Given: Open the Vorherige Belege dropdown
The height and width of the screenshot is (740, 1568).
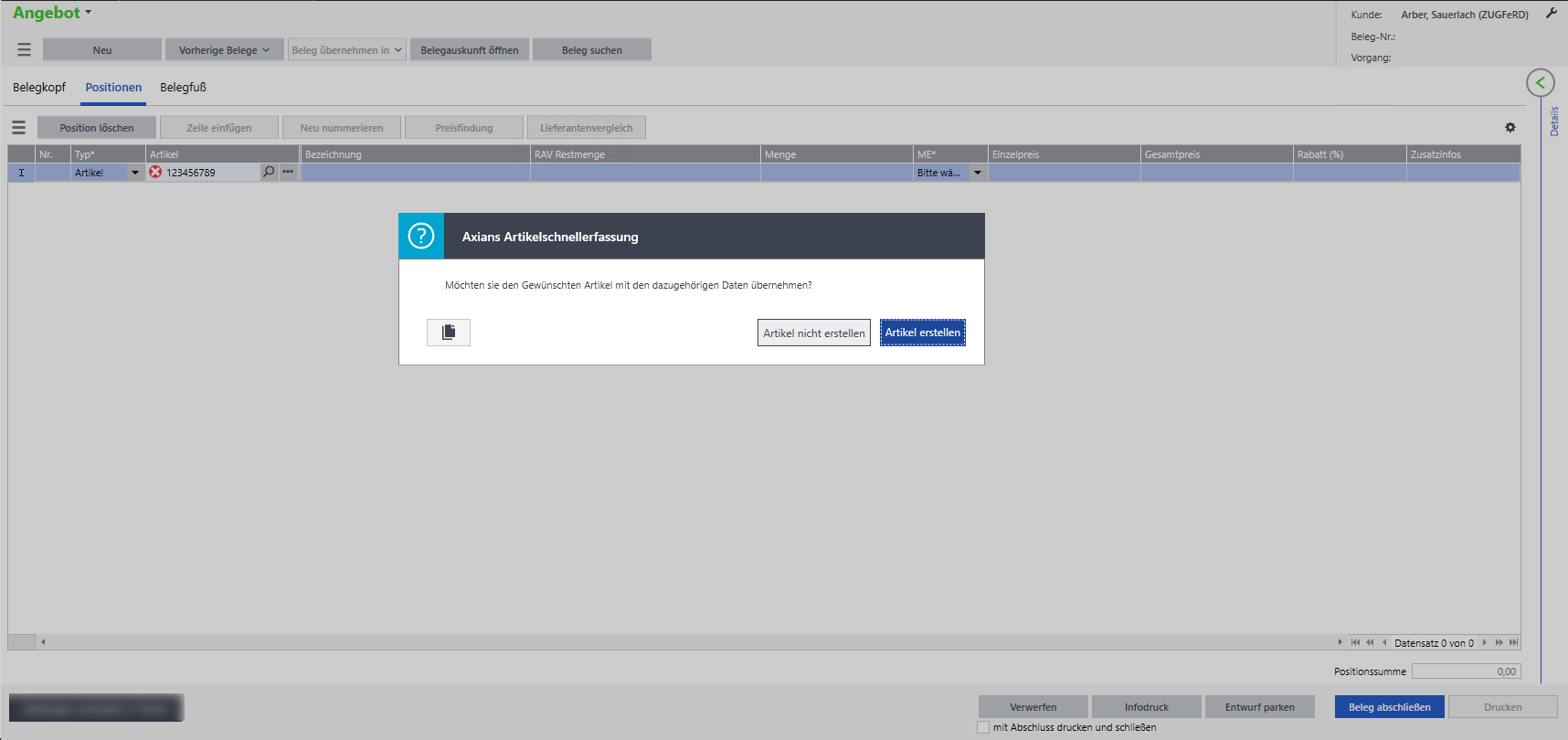Looking at the screenshot, I should click(224, 50).
